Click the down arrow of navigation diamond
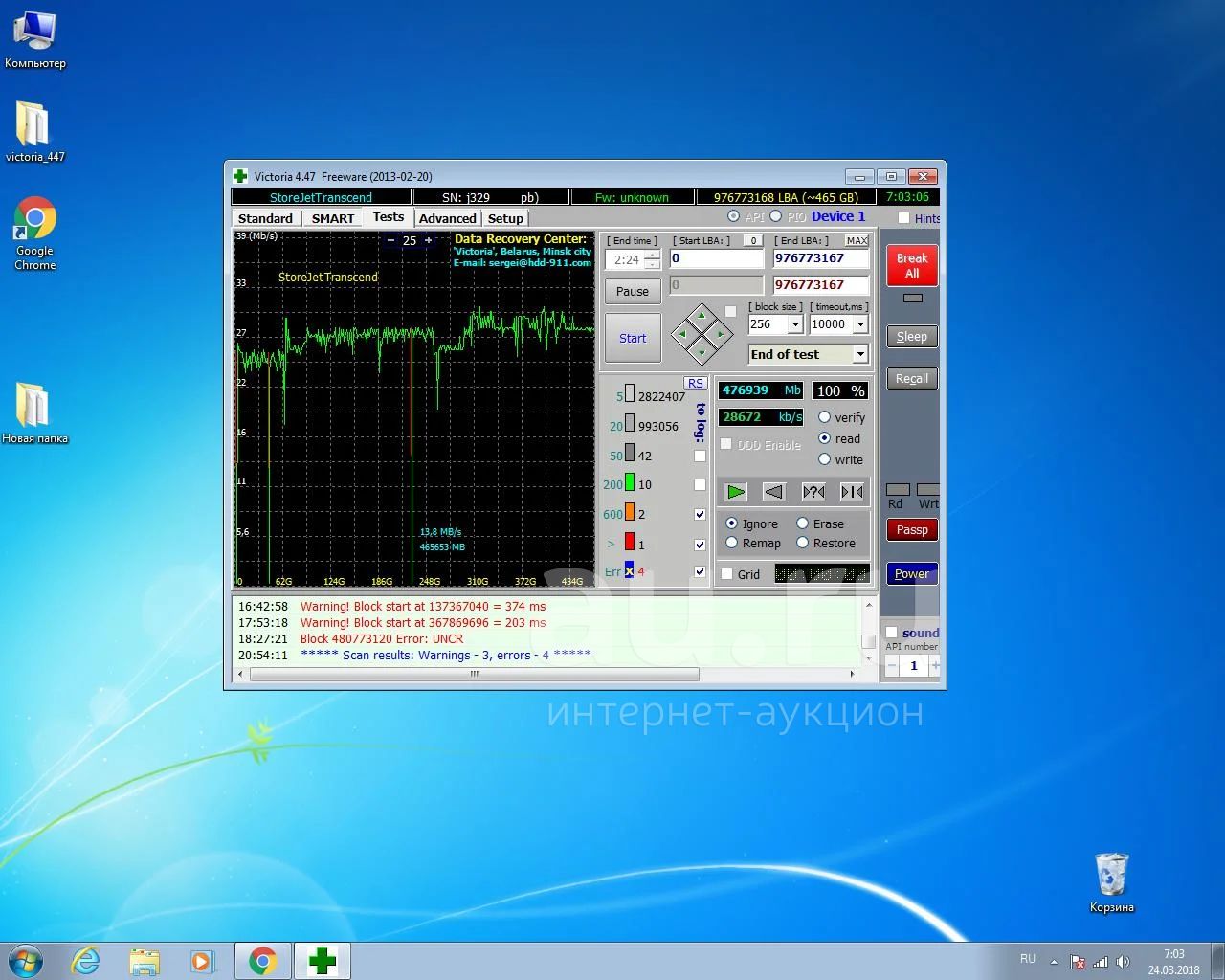This screenshot has height=980, width=1225. (x=702, y=352)
